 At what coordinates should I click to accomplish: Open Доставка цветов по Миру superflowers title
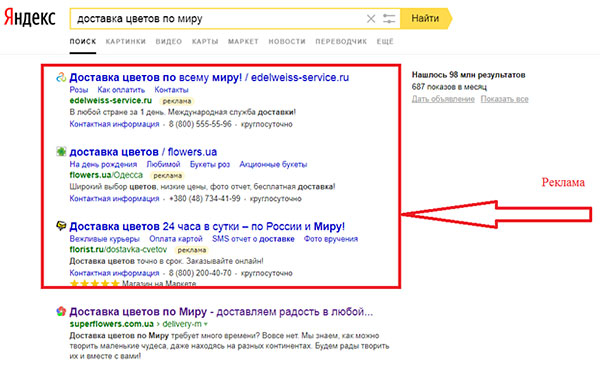pyautogui.click(x=221, y=312)
